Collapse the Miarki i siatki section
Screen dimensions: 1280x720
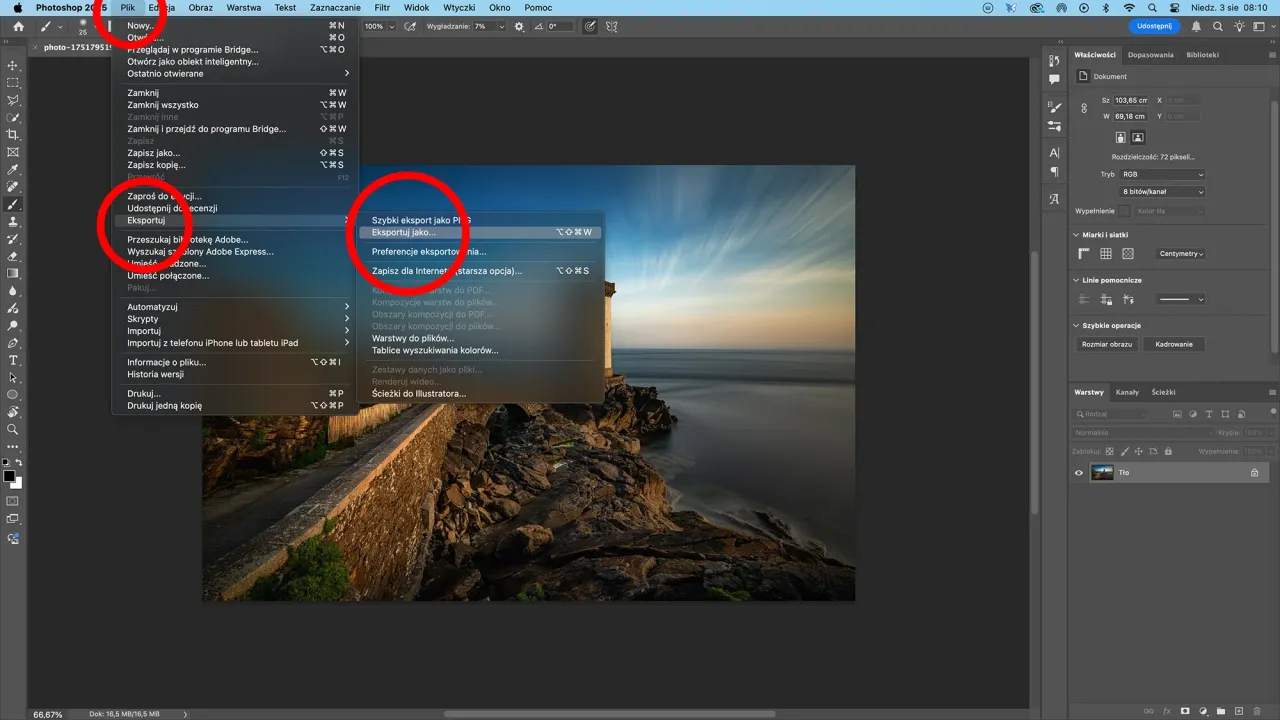click(x=1076, y=234)
